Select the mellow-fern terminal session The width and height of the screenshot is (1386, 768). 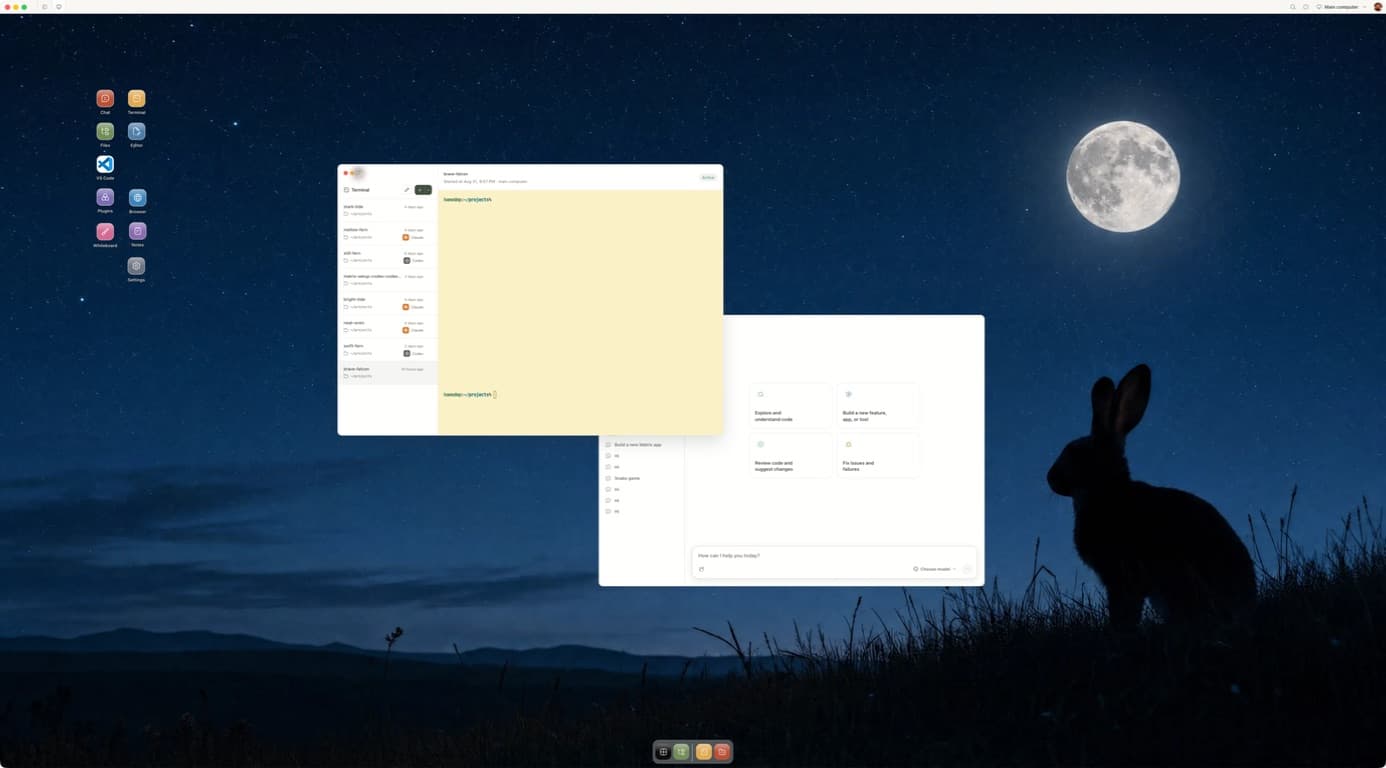[387, 233]
